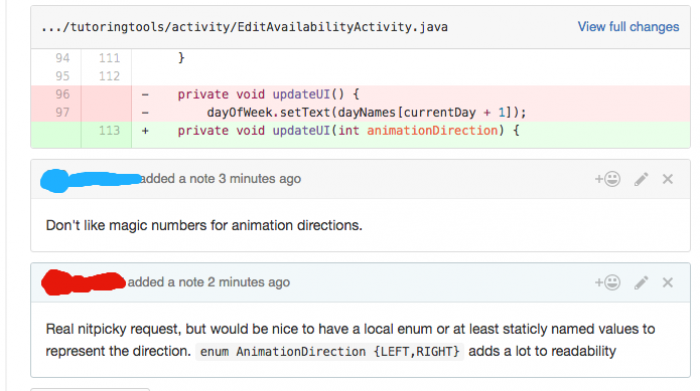The width and height of the screenshot is (700, 391).
Task: Delete the nitpicky request note
Action: pos(667,283)
